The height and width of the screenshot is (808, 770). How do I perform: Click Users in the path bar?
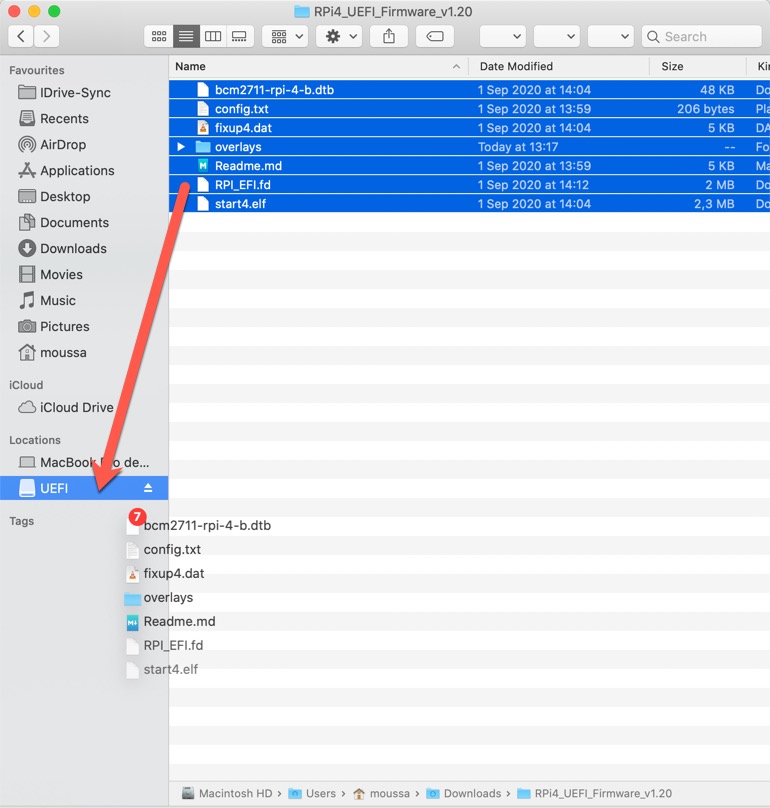pyautogui.click(x=312, y=793)
